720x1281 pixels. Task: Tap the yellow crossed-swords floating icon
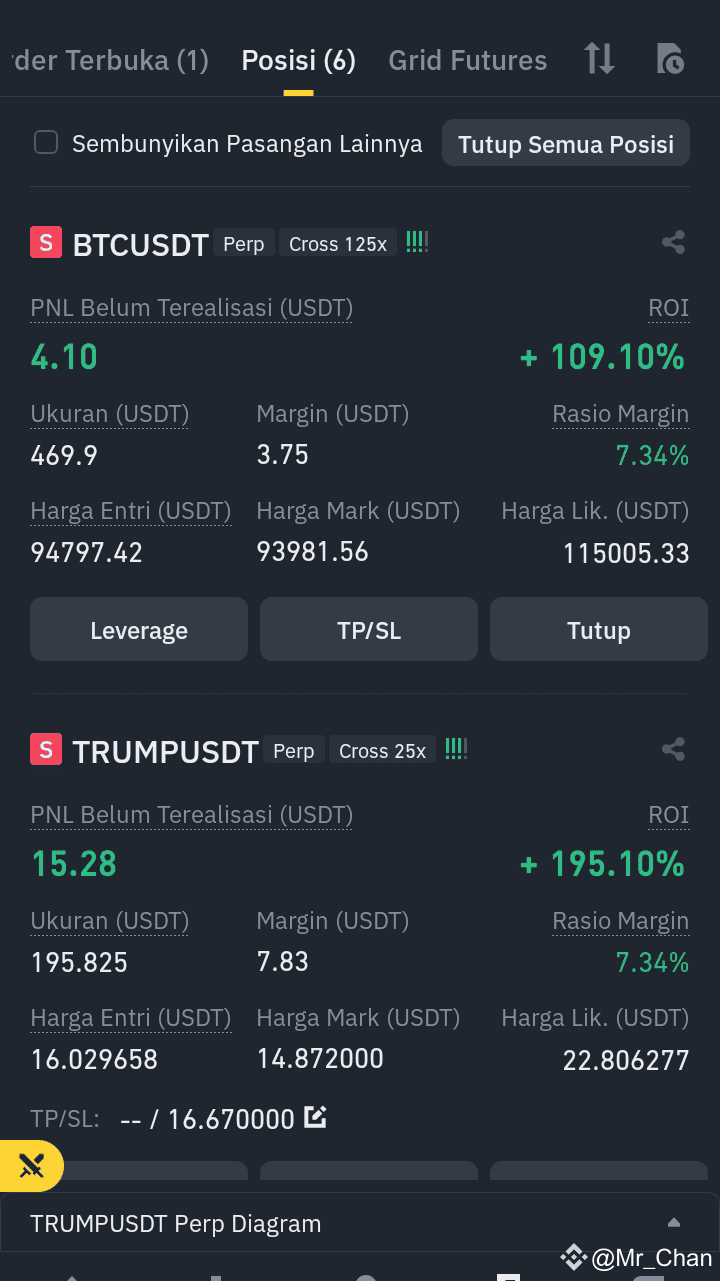pyautogui.click(x=30, y=1165)
